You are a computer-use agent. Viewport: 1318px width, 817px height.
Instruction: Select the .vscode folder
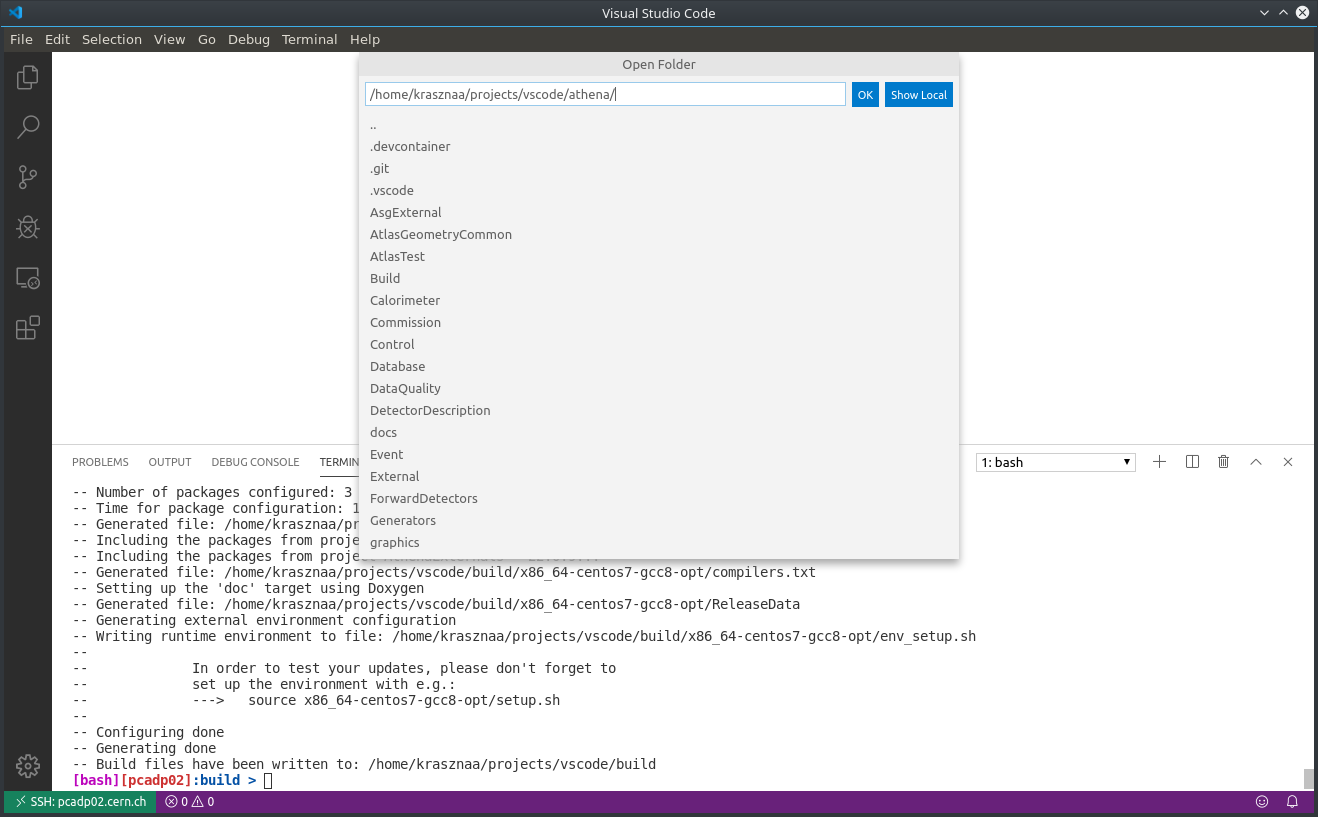coord(659,191)
